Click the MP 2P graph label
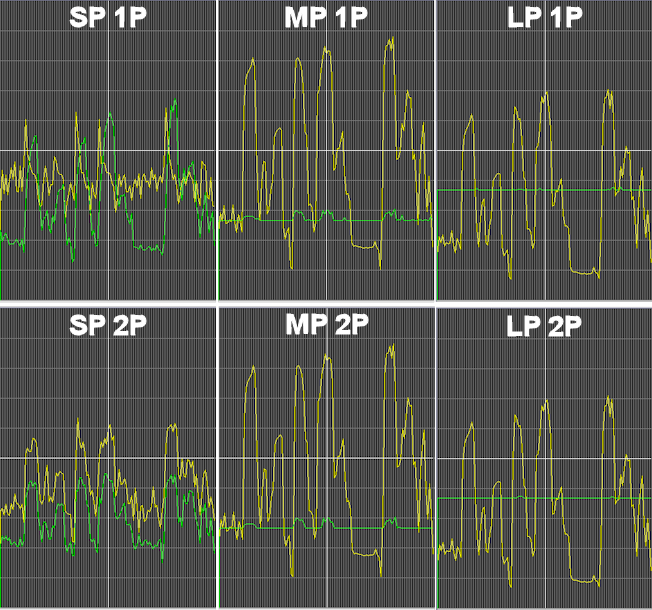Screen dimensions: 652x610 pyautogui.click(x=327, y=324)
